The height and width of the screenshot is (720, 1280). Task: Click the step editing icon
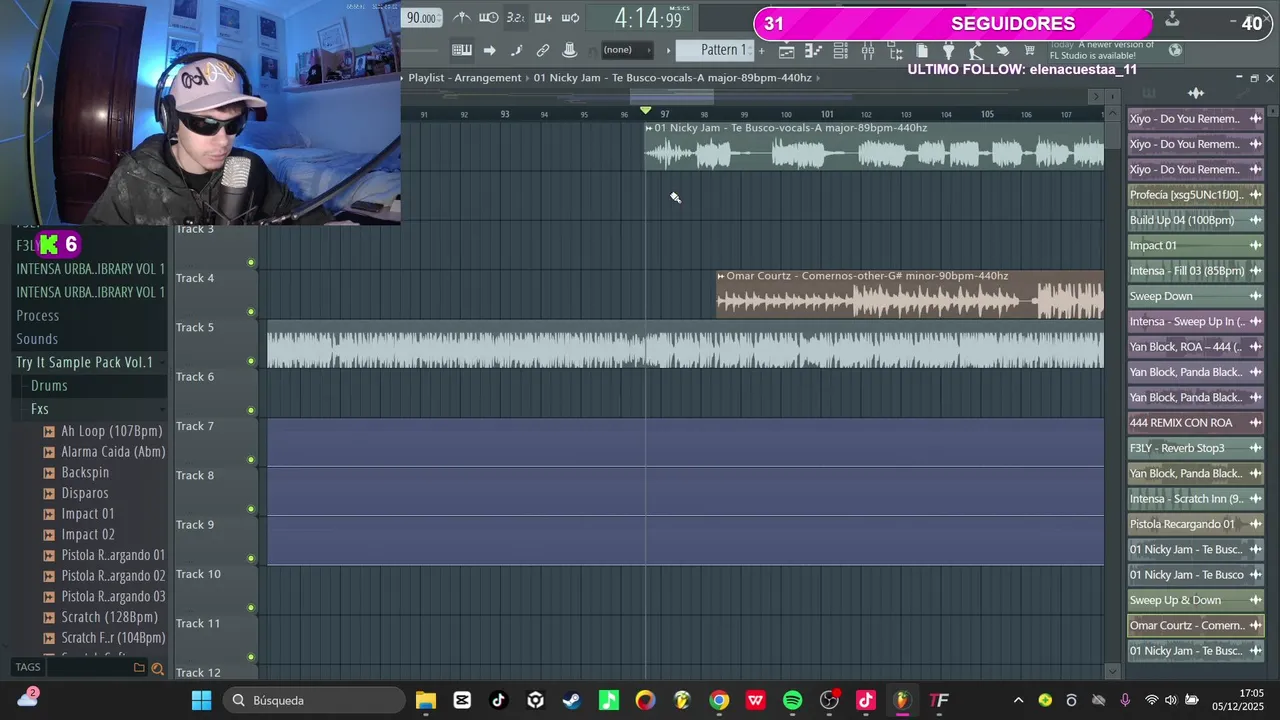pos(516,50)
